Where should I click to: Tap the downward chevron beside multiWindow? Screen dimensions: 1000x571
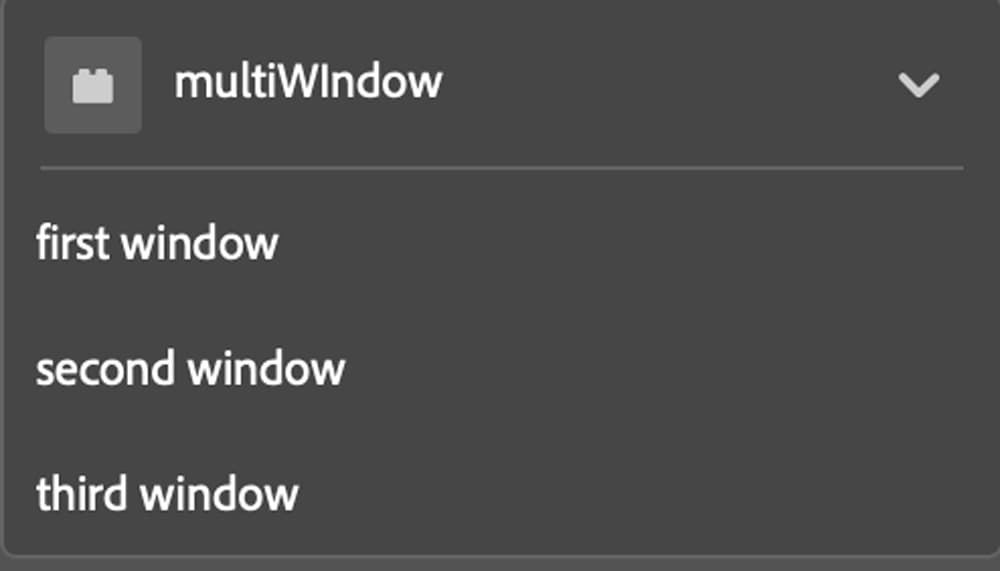coord(918,86)
